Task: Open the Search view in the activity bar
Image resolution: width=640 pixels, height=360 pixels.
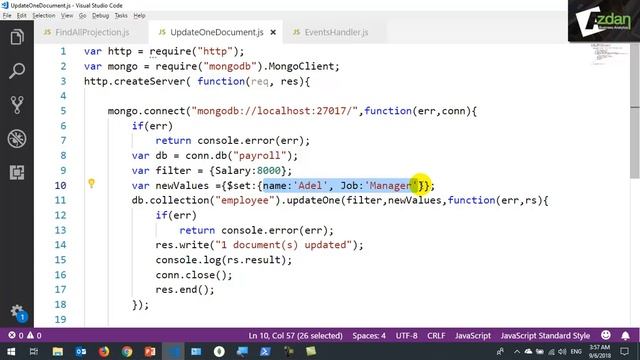Action: coord(17,71)
